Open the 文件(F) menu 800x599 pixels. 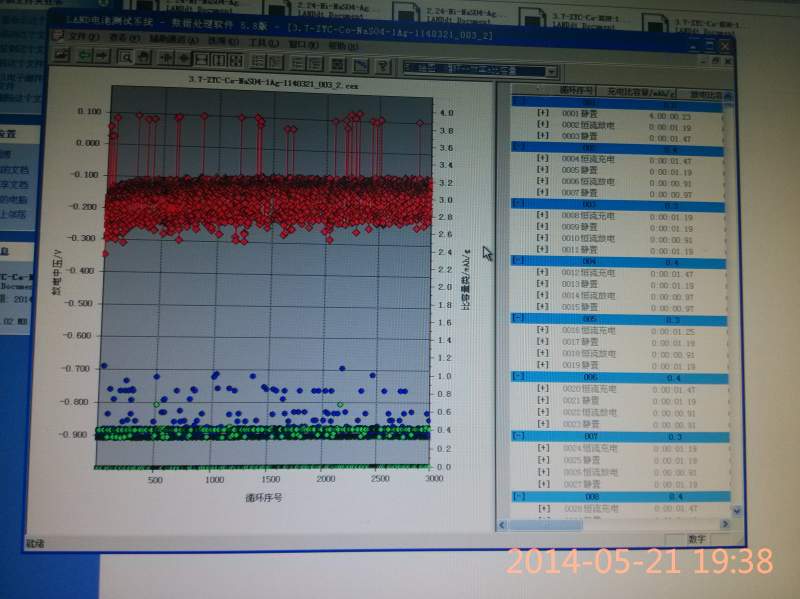(84, 37)
